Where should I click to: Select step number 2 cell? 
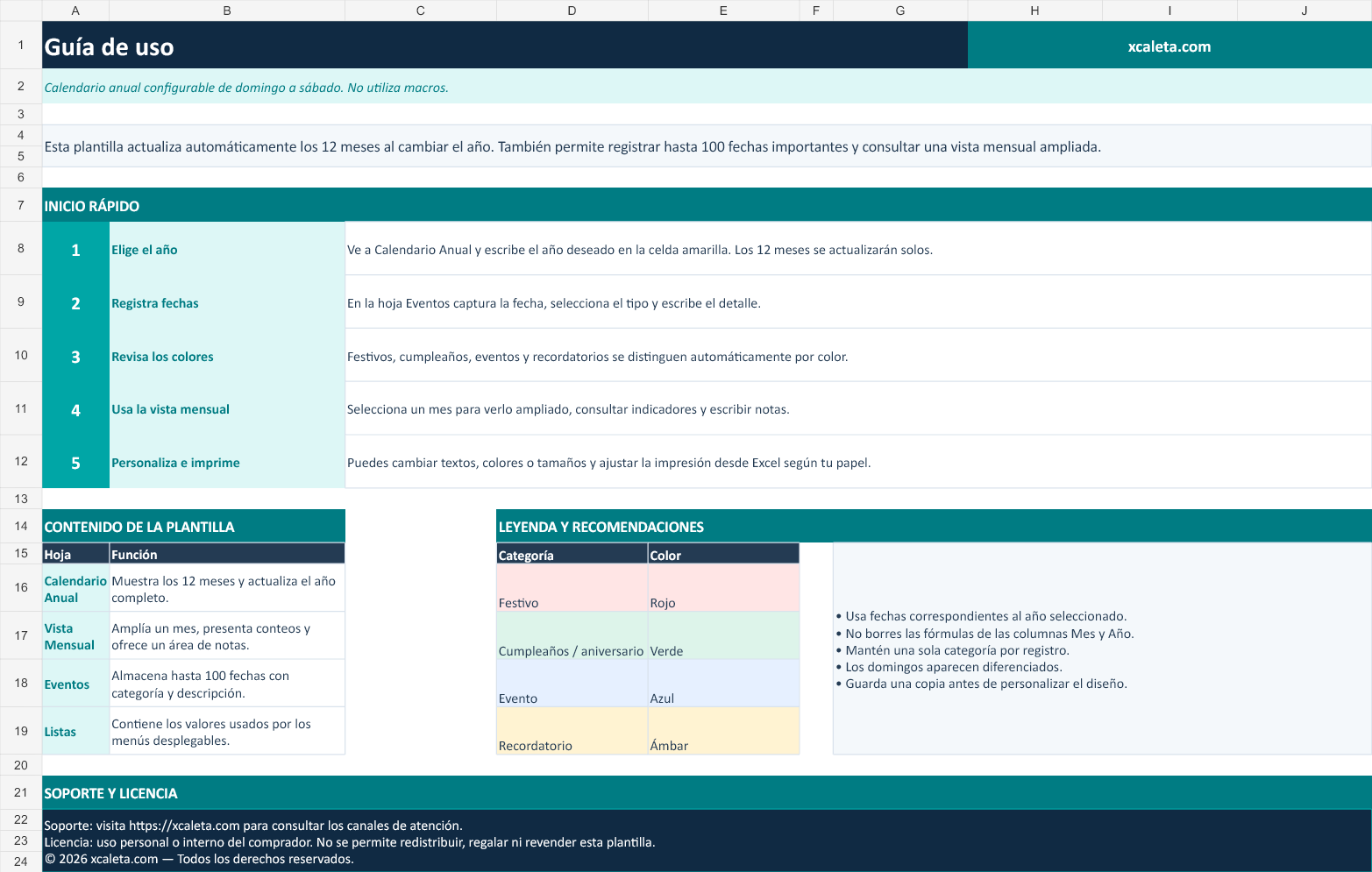[75, 302]
